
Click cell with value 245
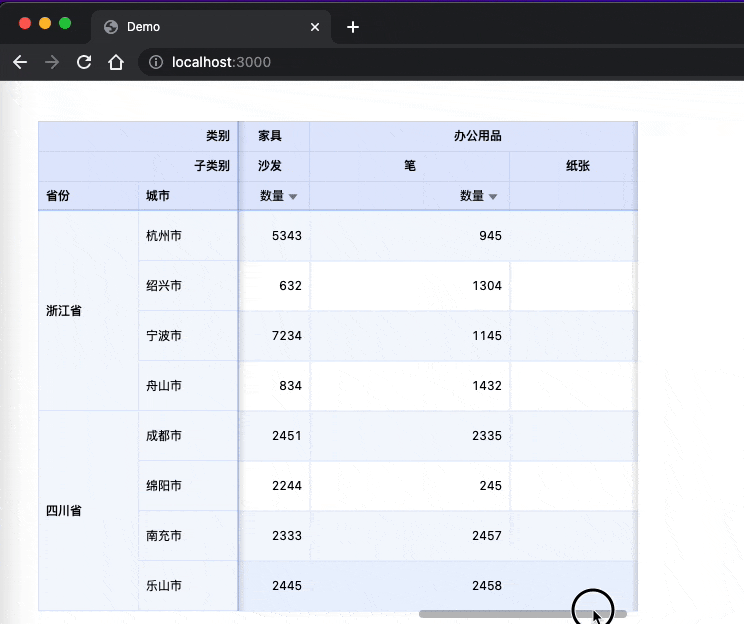coord(409,485)
